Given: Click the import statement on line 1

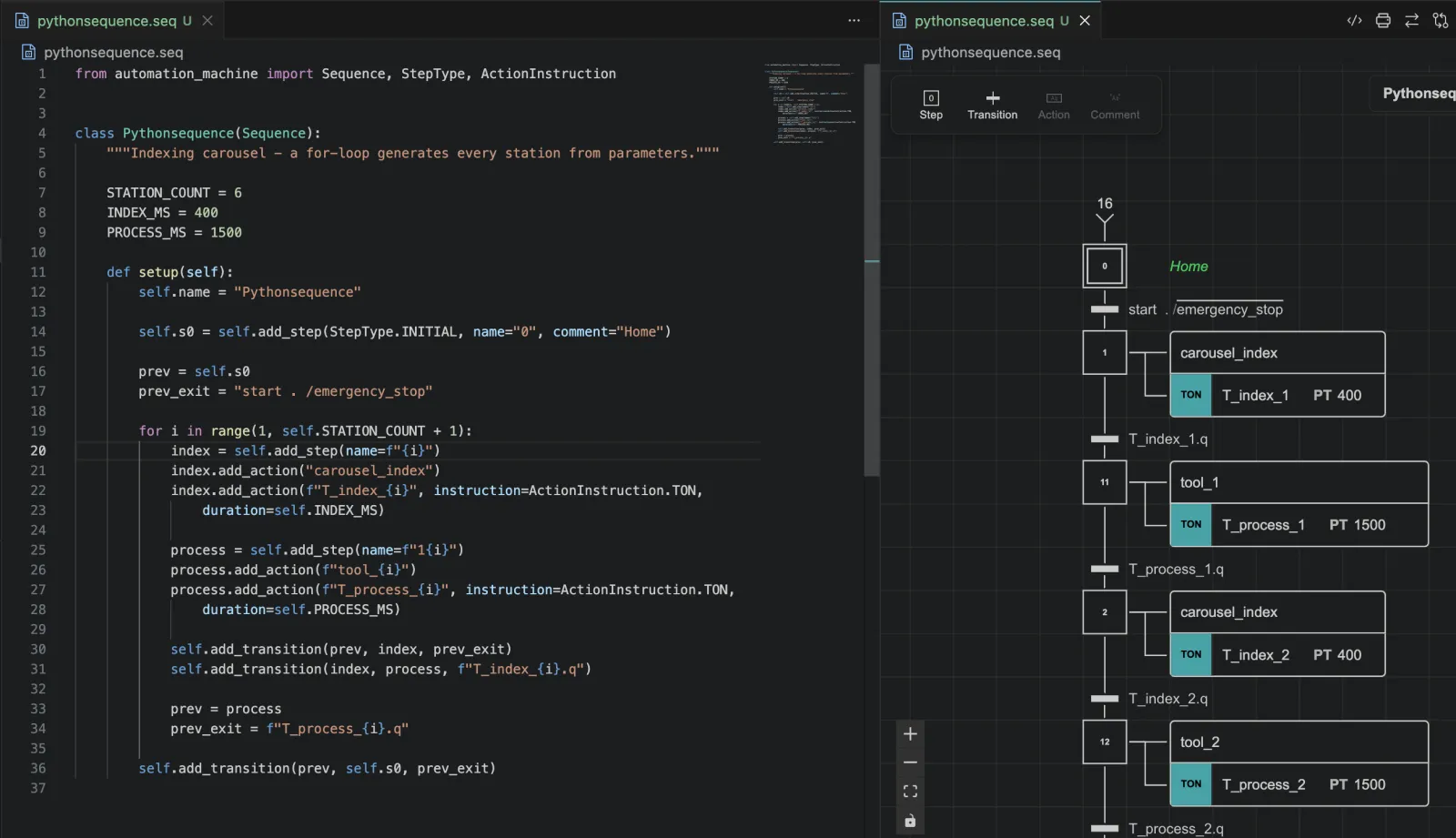Looking at the screenshot, I should click(345, 73).
